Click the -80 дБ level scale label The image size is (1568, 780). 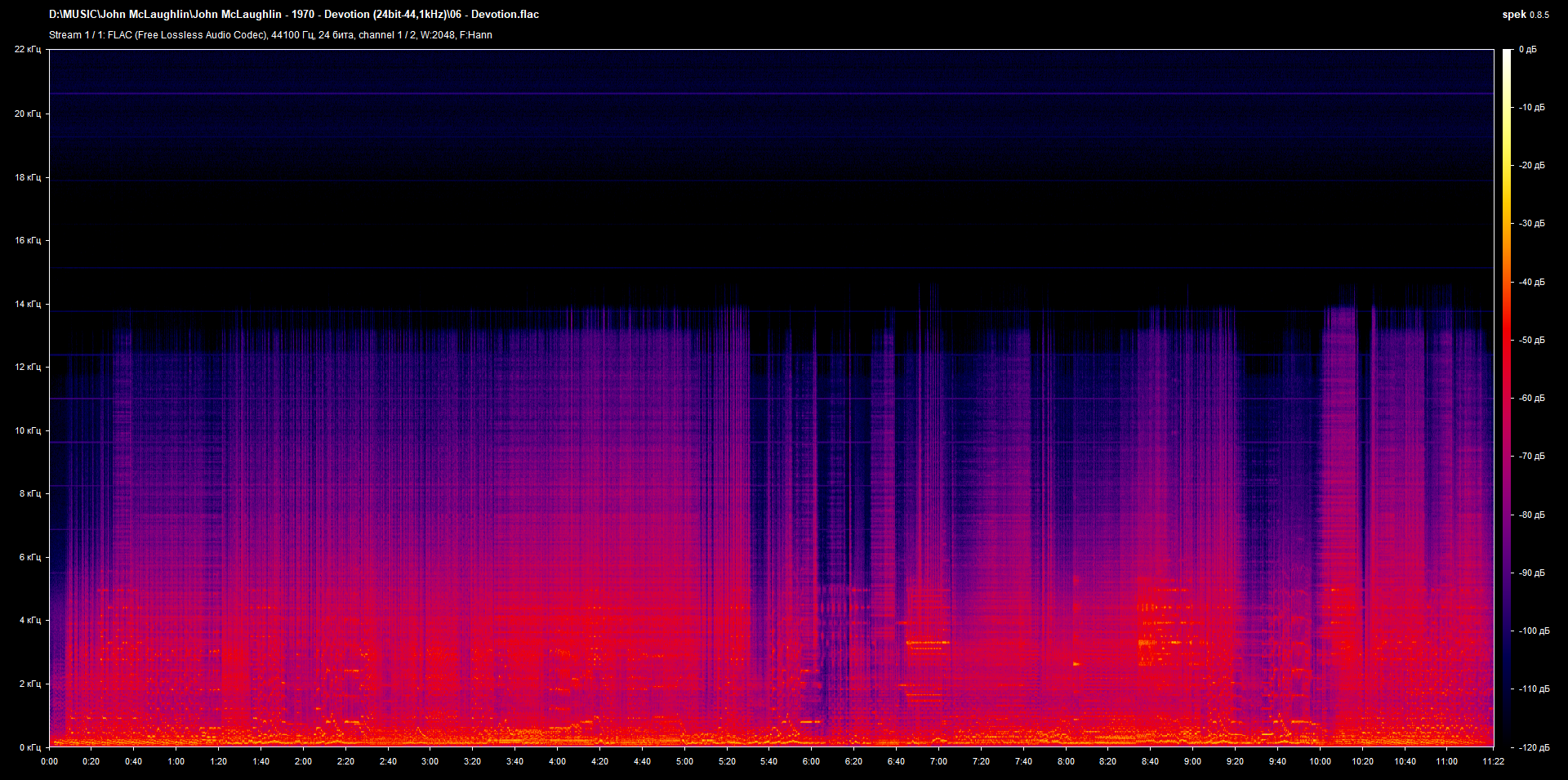1531,515
